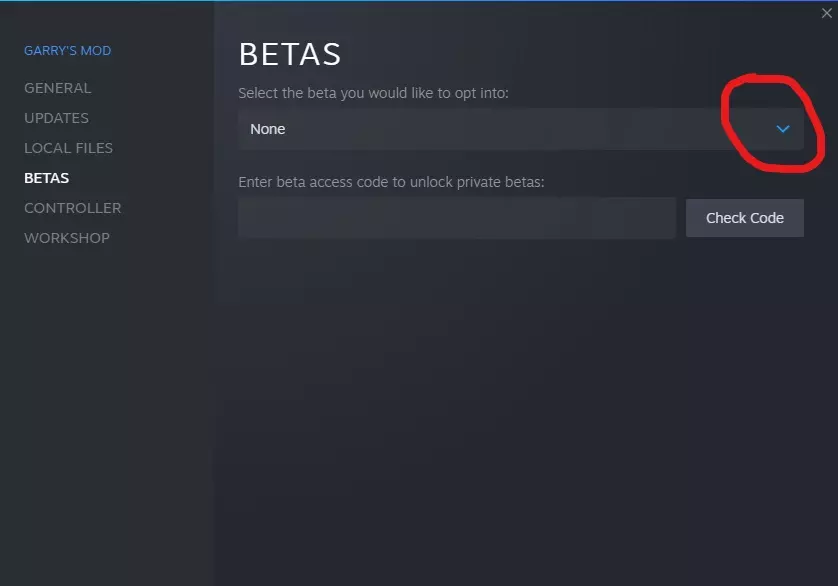This screenshot has height=586, width=838.
Task: Switch to the Updates section
Action: click(56, 118)
